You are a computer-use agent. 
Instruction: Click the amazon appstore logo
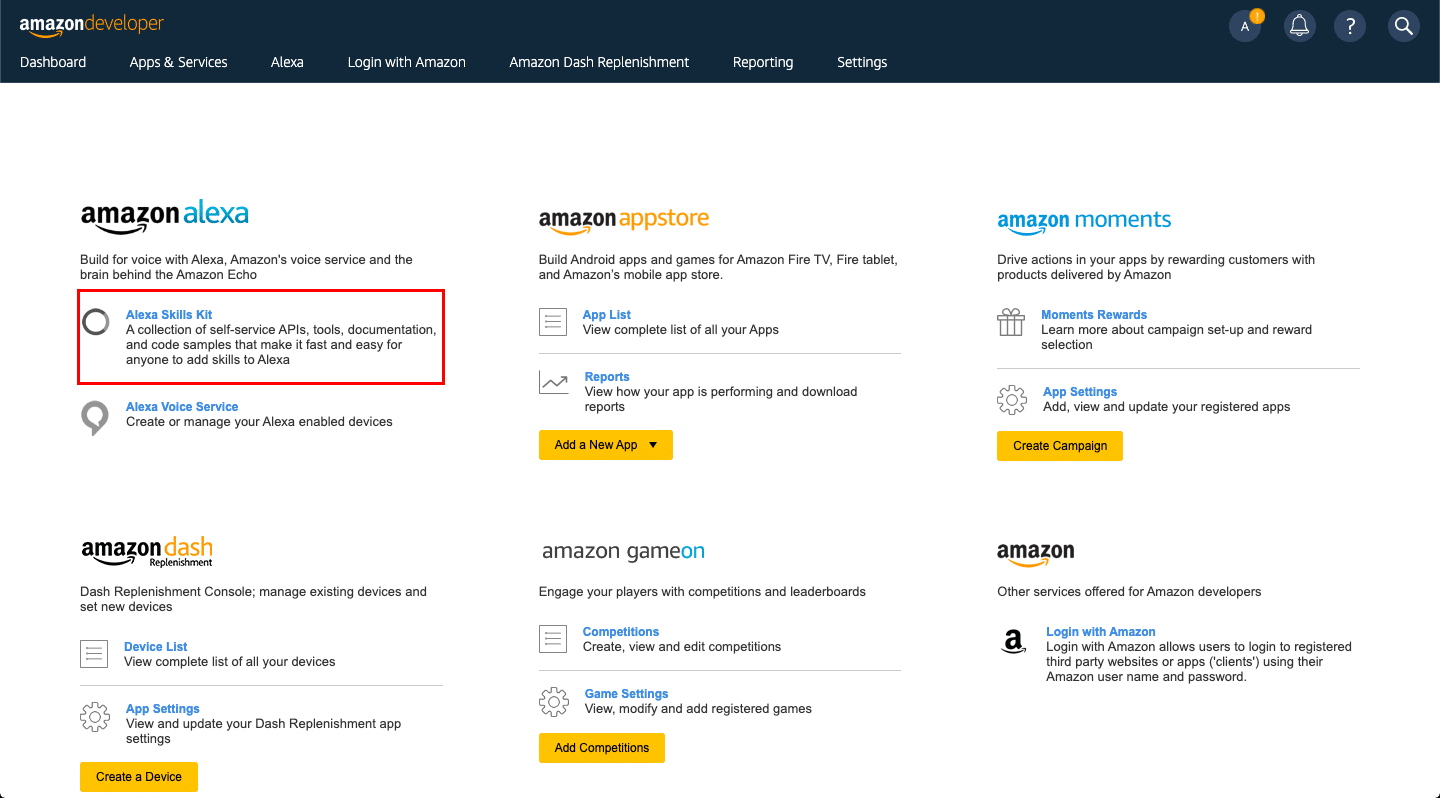pos(624,221)
